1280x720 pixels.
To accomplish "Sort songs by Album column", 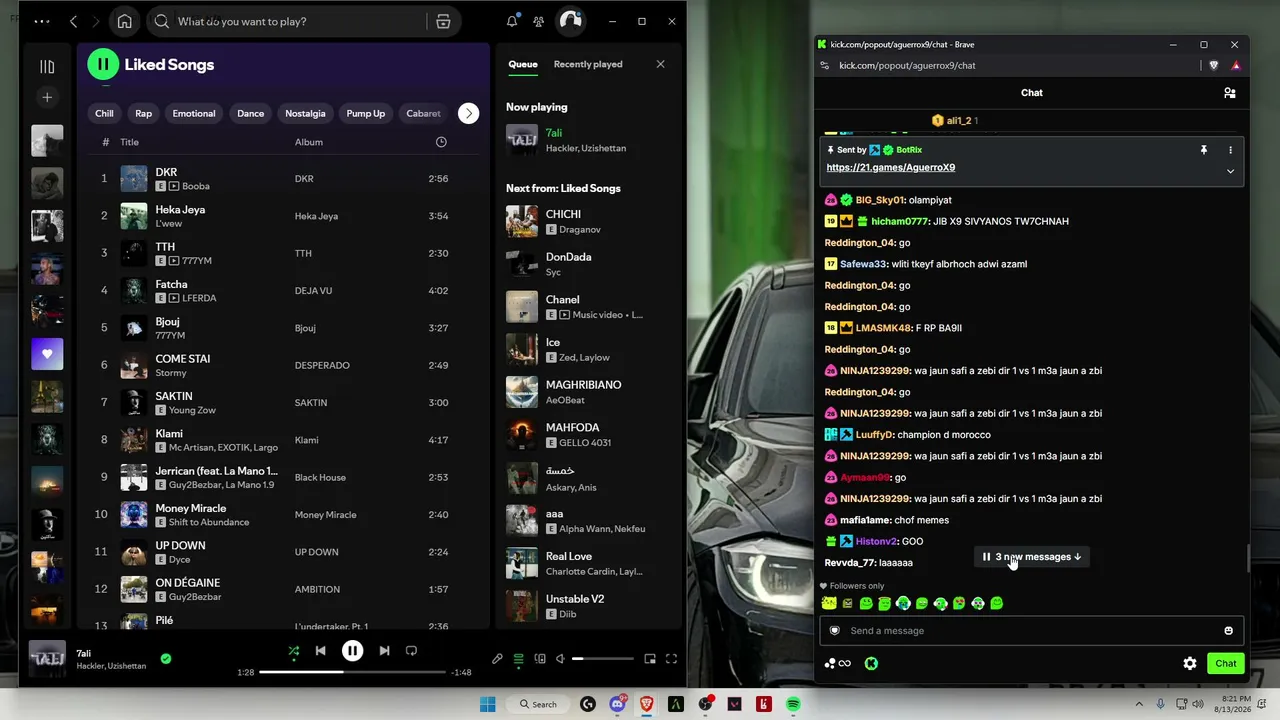I will [x=309, y=142].
